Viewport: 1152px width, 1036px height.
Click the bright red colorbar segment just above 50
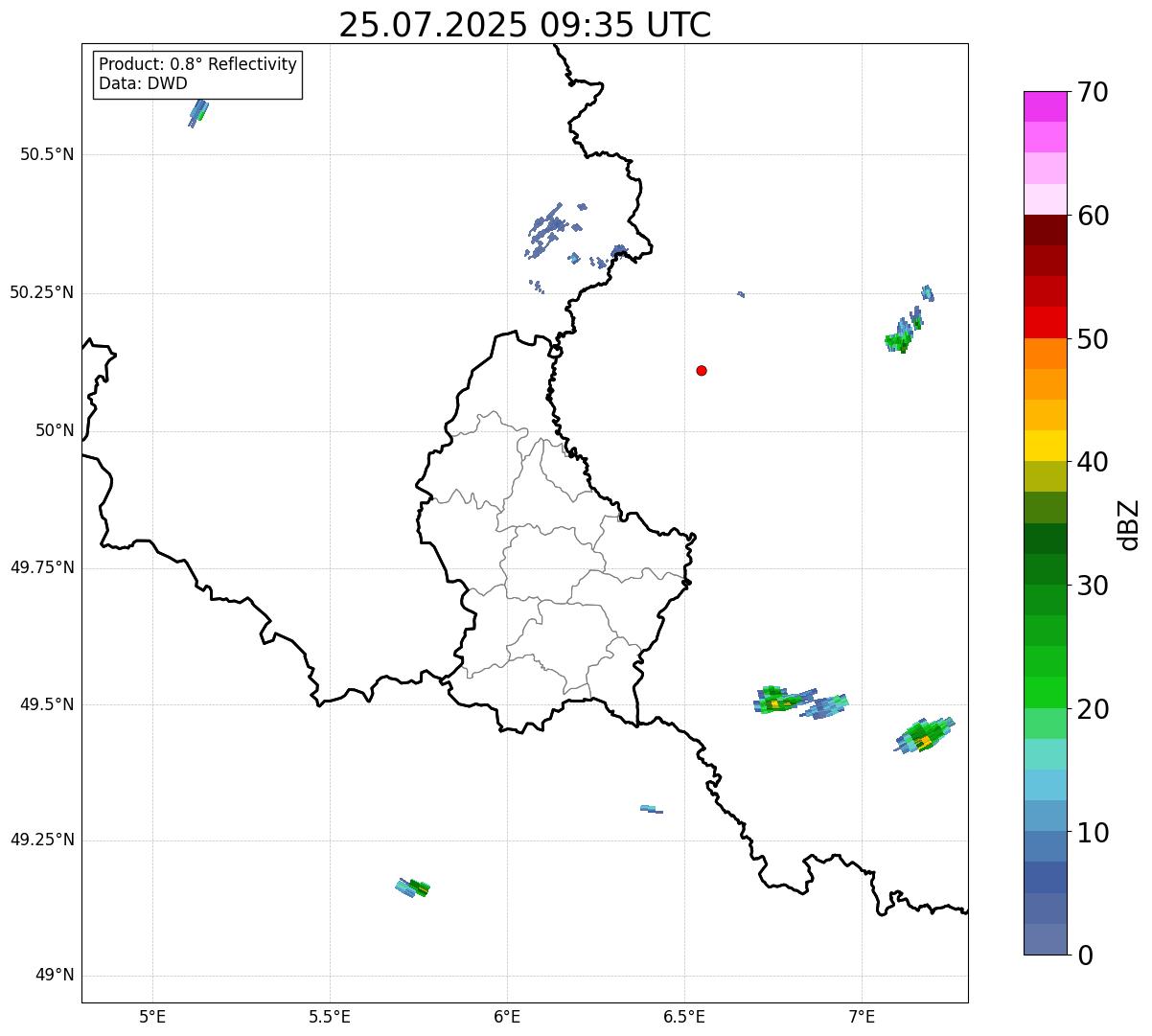coord(1045,322)
